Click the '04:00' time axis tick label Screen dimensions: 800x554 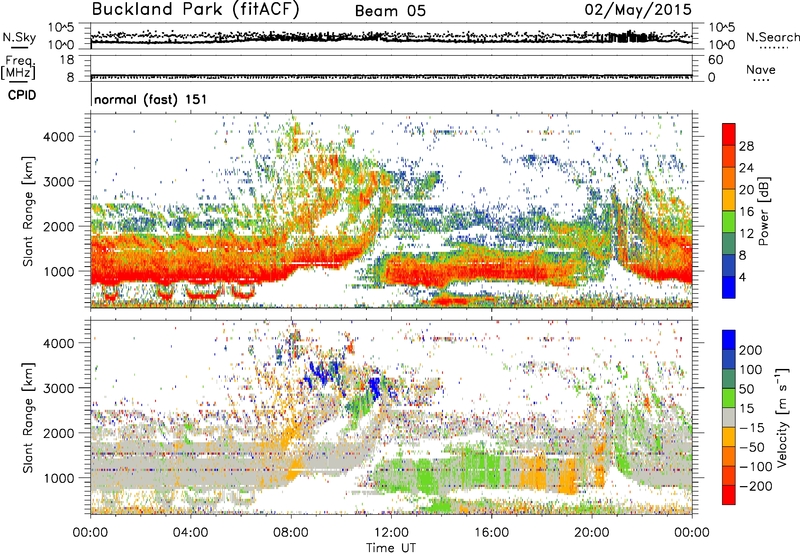pos(191,533)
